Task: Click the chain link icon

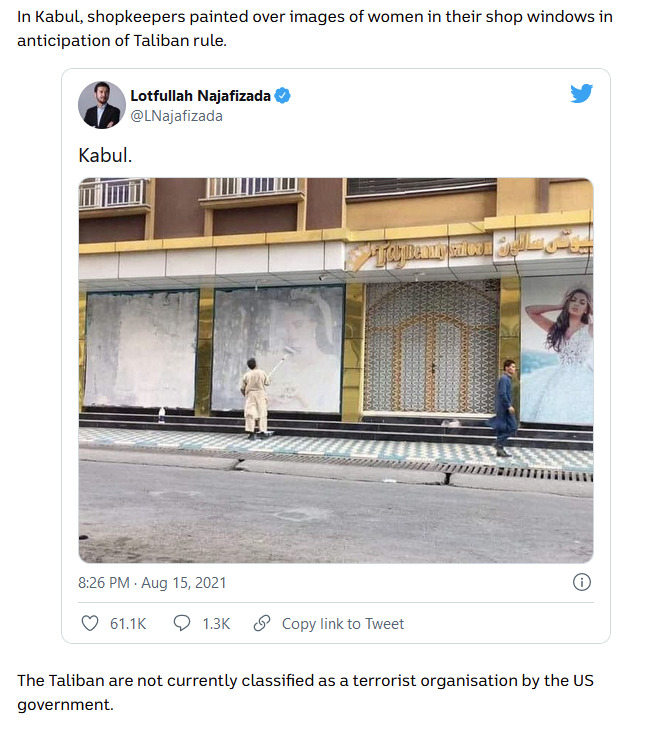Action: point(262,623)
